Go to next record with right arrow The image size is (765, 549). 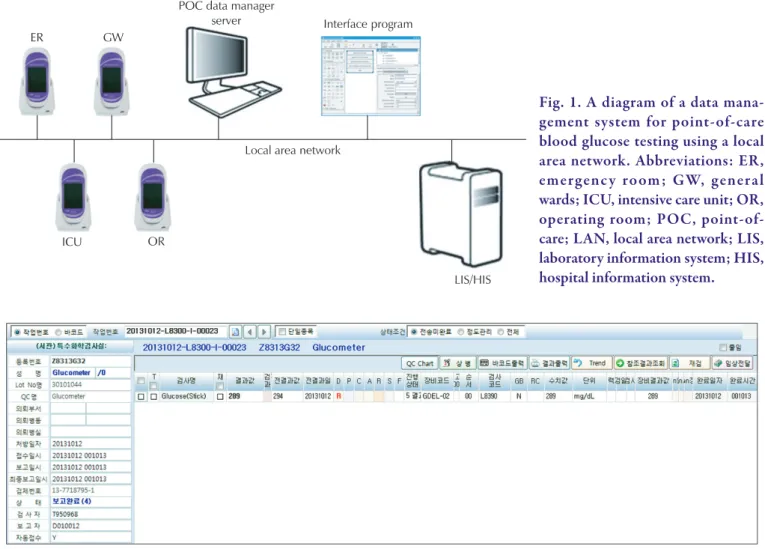point(264,332)
